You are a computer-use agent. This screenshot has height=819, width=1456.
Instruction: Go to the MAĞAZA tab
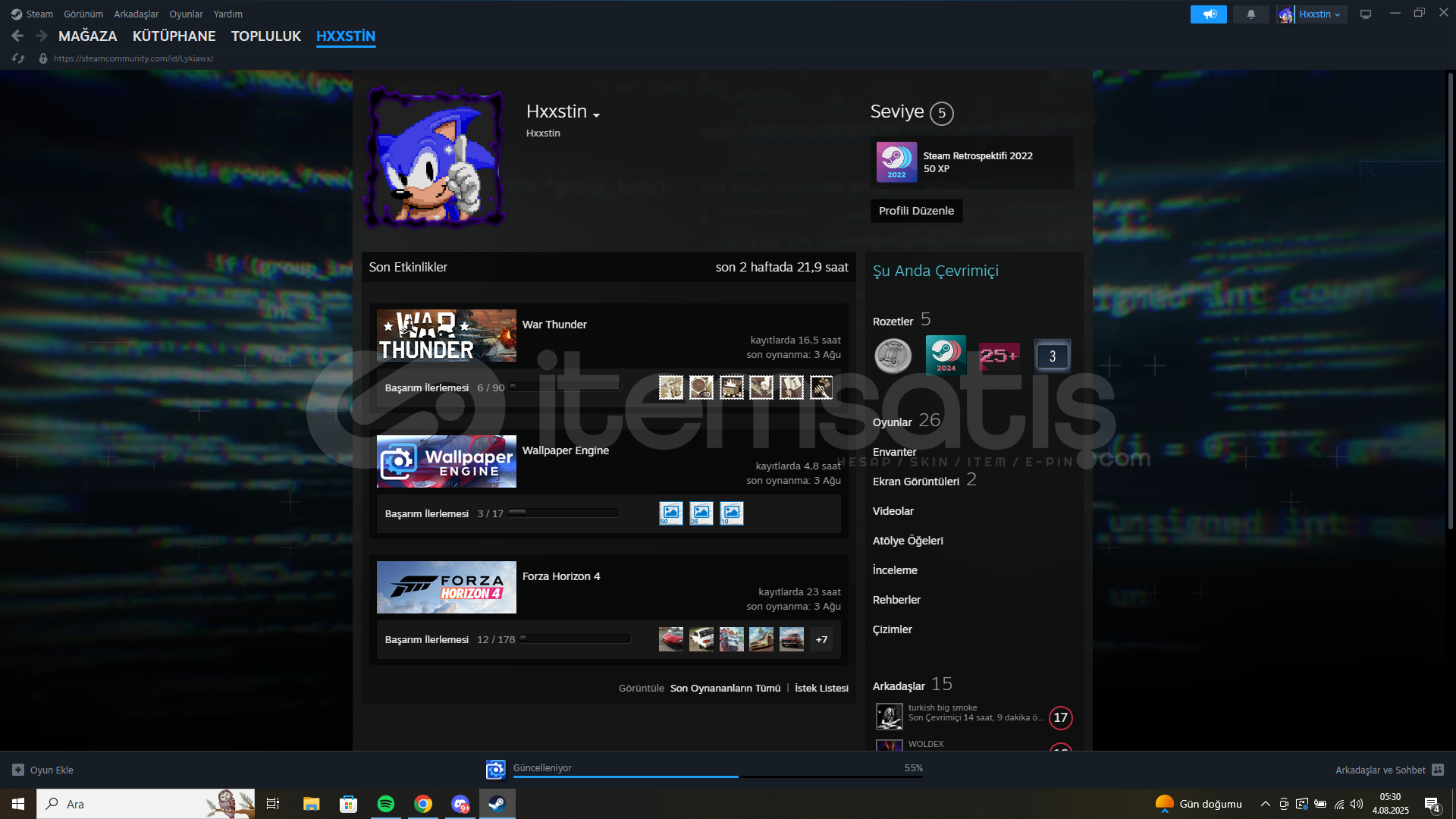coord(88,36)
